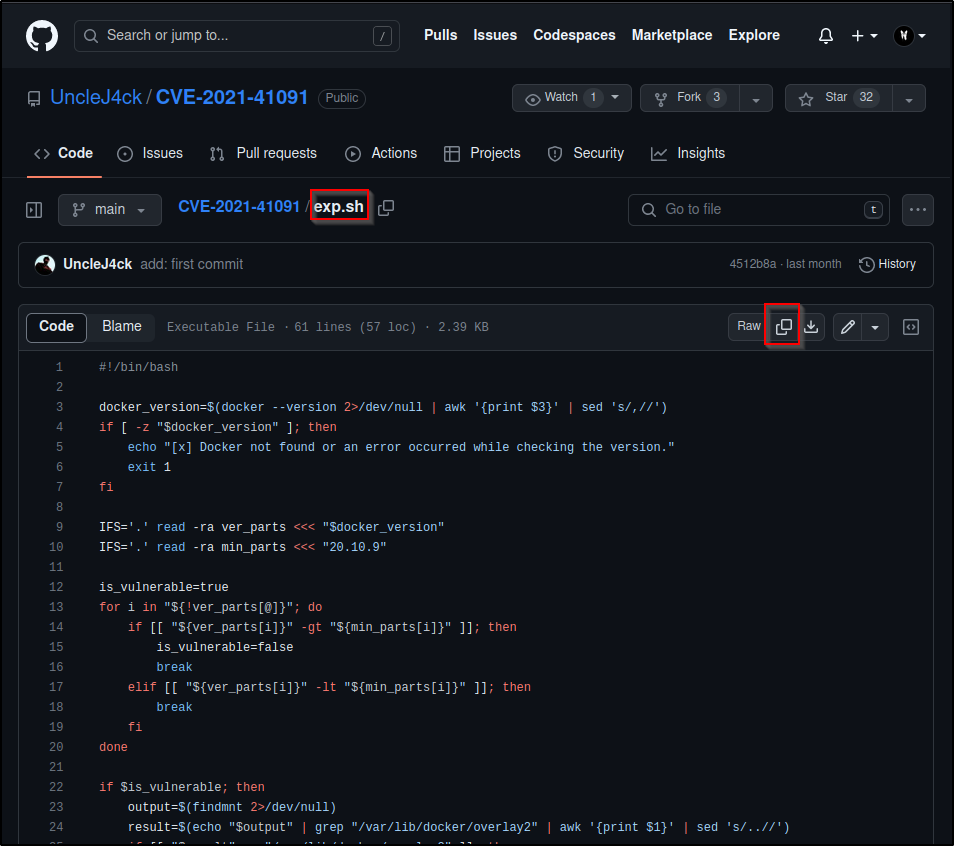Focus the Search or jump to field
This screenshot has width=954, height=846.
point(237,36)
